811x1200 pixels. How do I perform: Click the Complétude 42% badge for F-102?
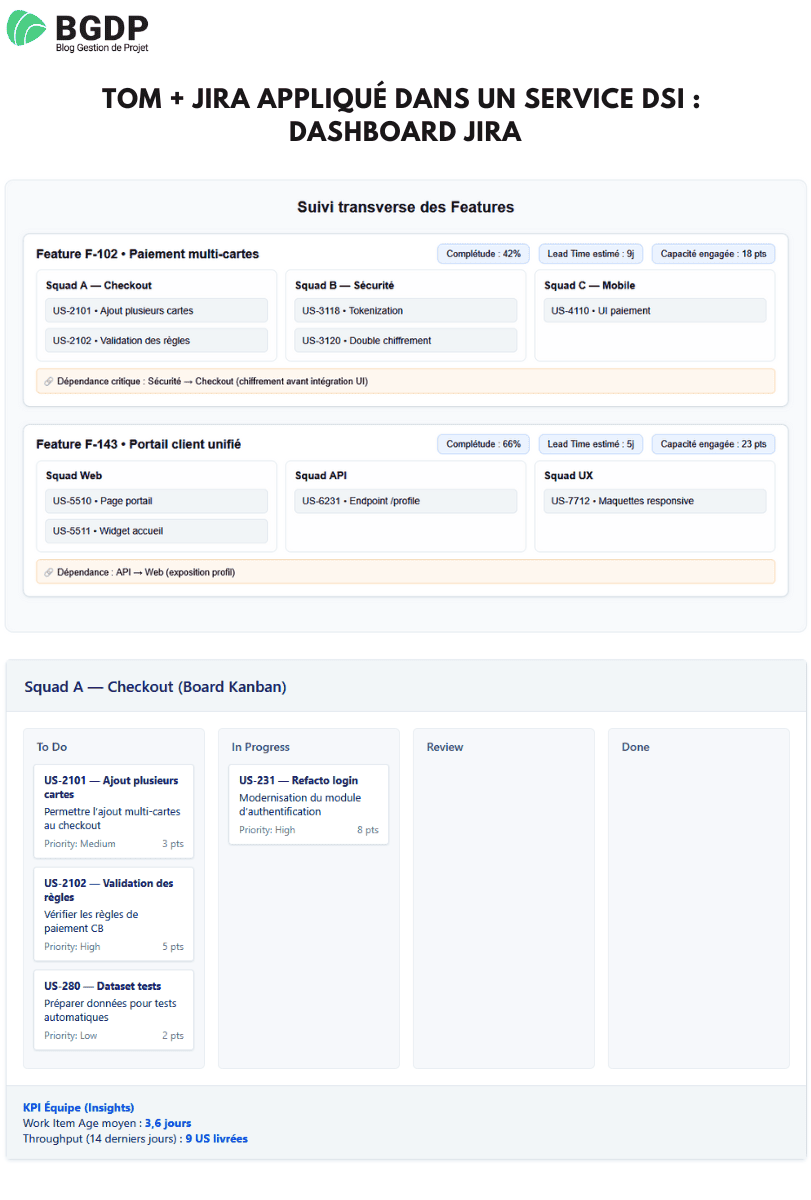click(x=483, y=253)
